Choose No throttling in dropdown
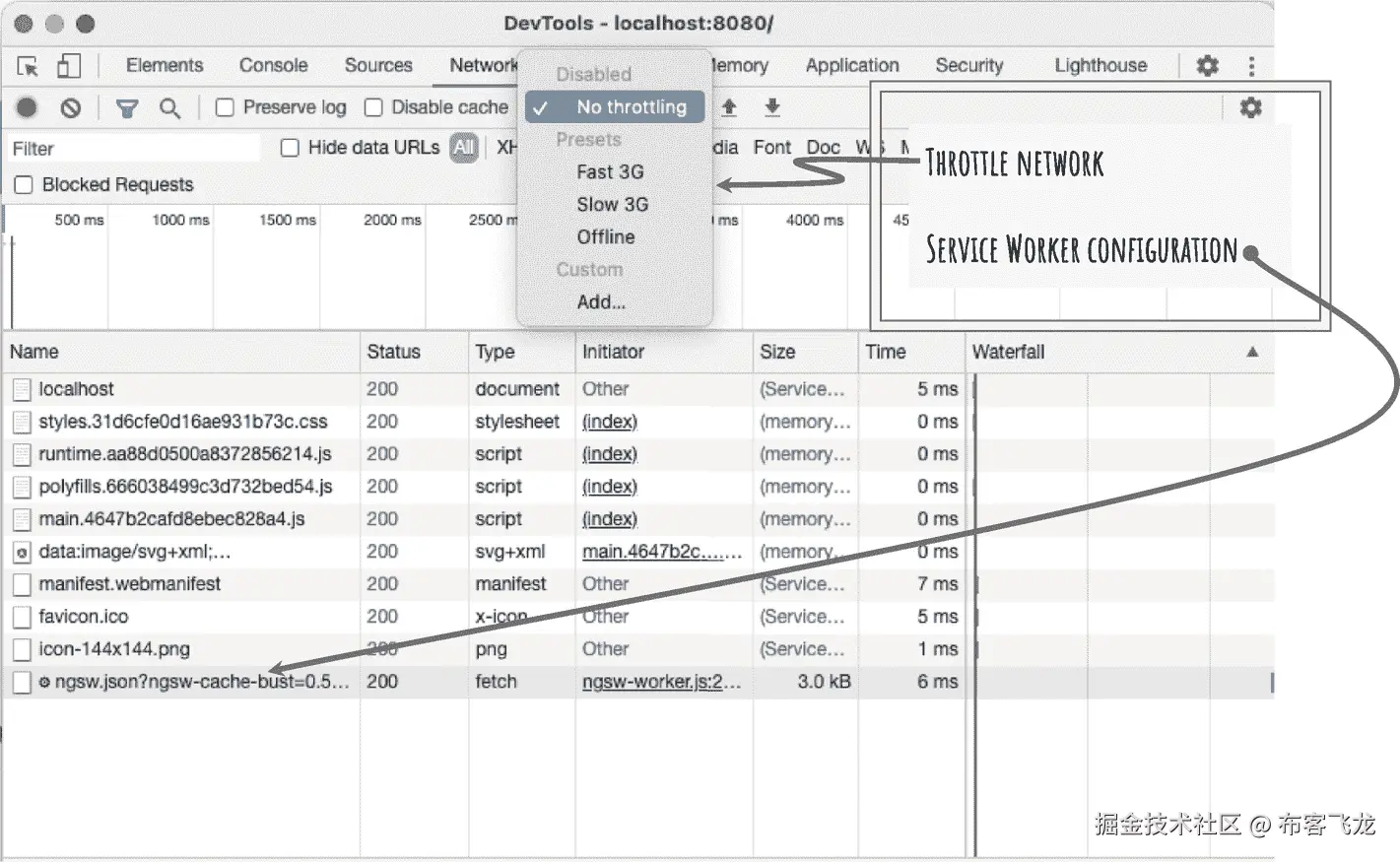Viewport: 1400px width, 862px height. point(615,106)
